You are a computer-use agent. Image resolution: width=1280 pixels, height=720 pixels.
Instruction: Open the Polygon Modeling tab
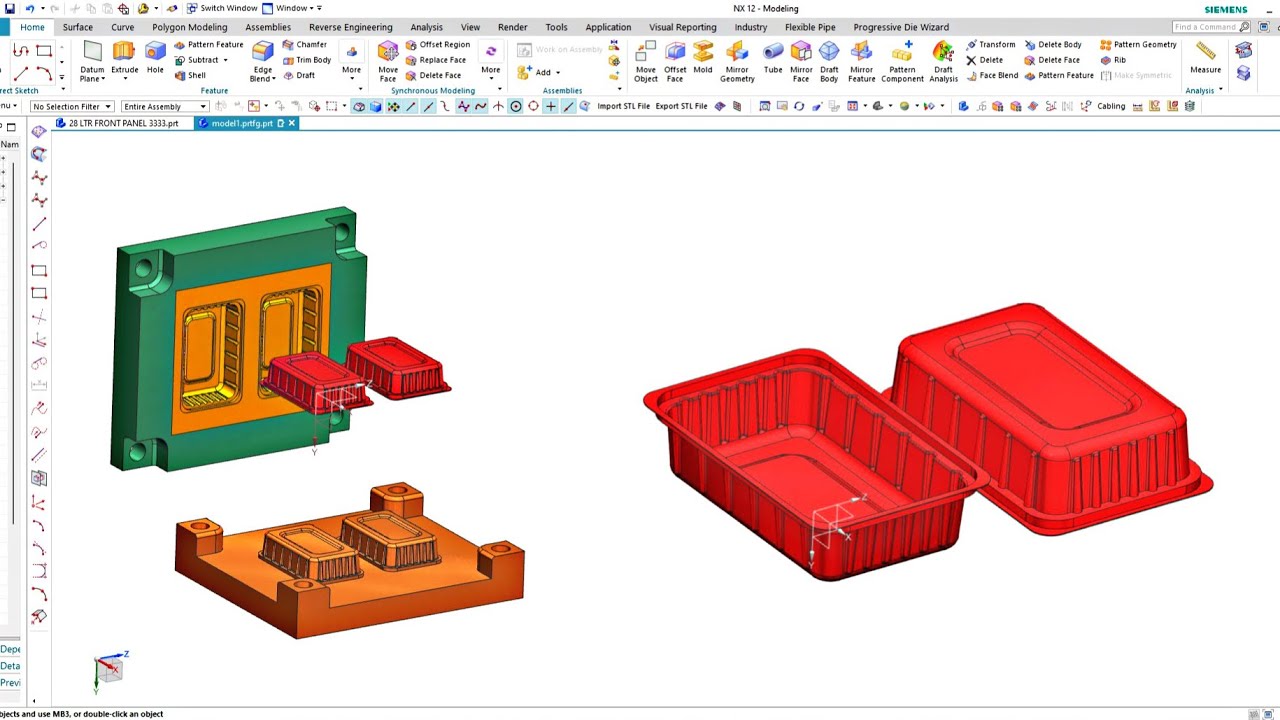[189, 27]
